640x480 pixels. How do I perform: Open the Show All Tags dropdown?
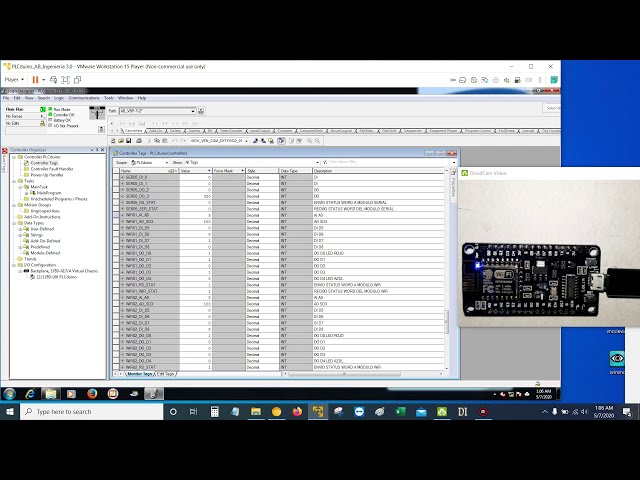(x=318, y=162)
